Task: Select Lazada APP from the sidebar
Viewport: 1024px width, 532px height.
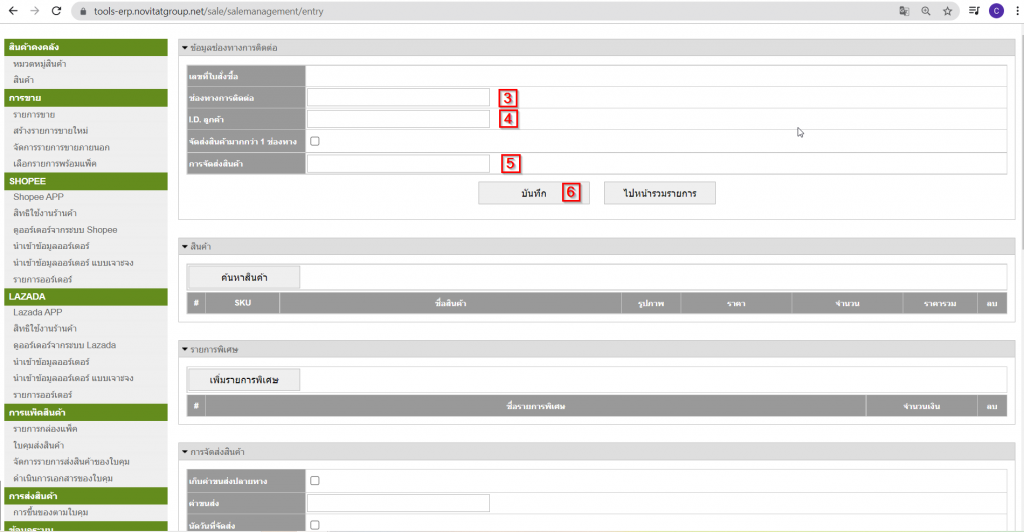Action: click(38, 312)
